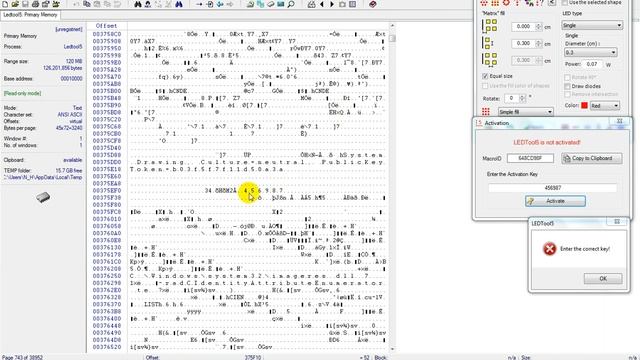Toggle the Use the selected shape checkbox
The height and width of the screenshot is (360, 640).
564,2
